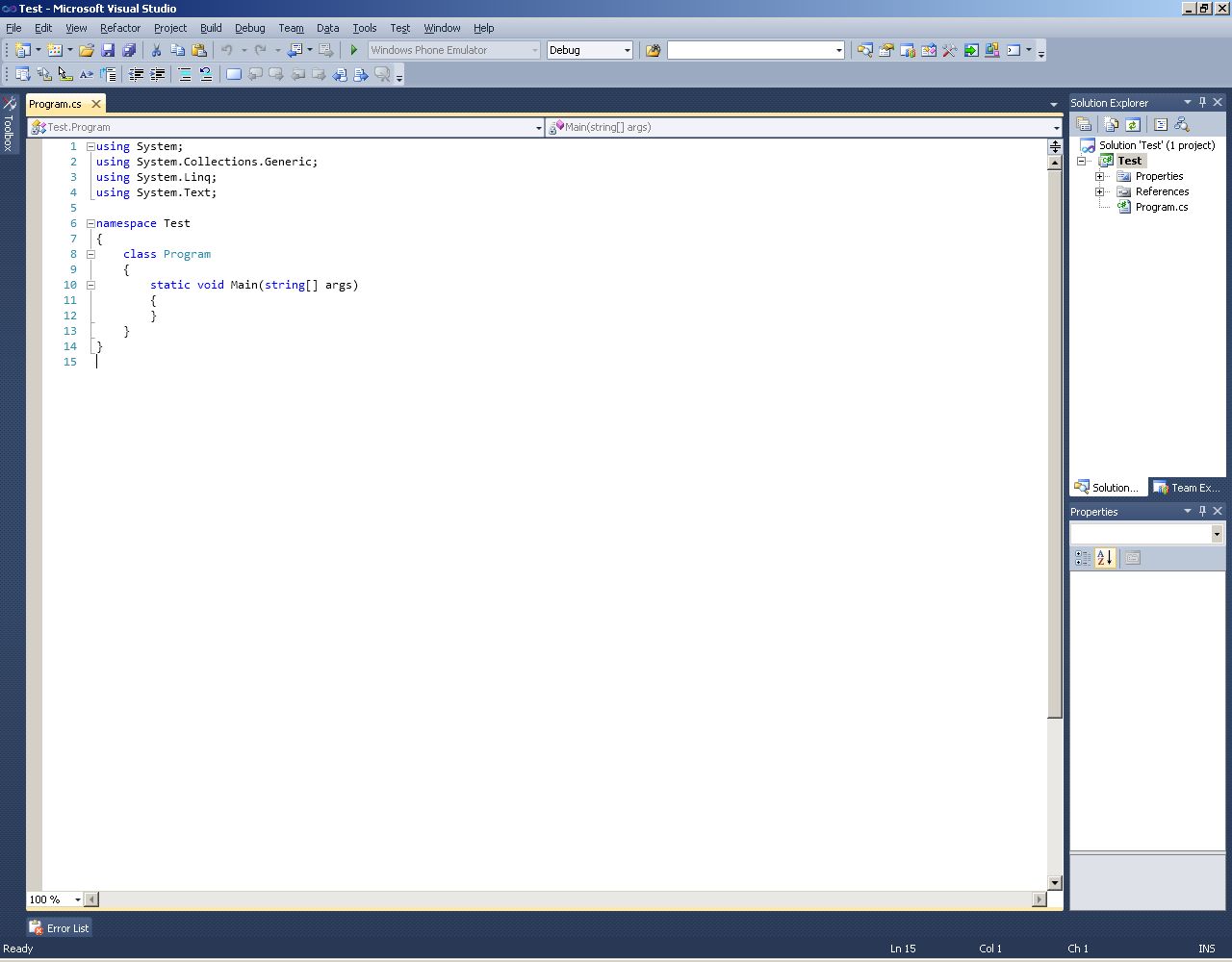Click the Increase Line Indent icon
Image resolution: width=1232 pixels, height=962 pixels.
point(158,74)
